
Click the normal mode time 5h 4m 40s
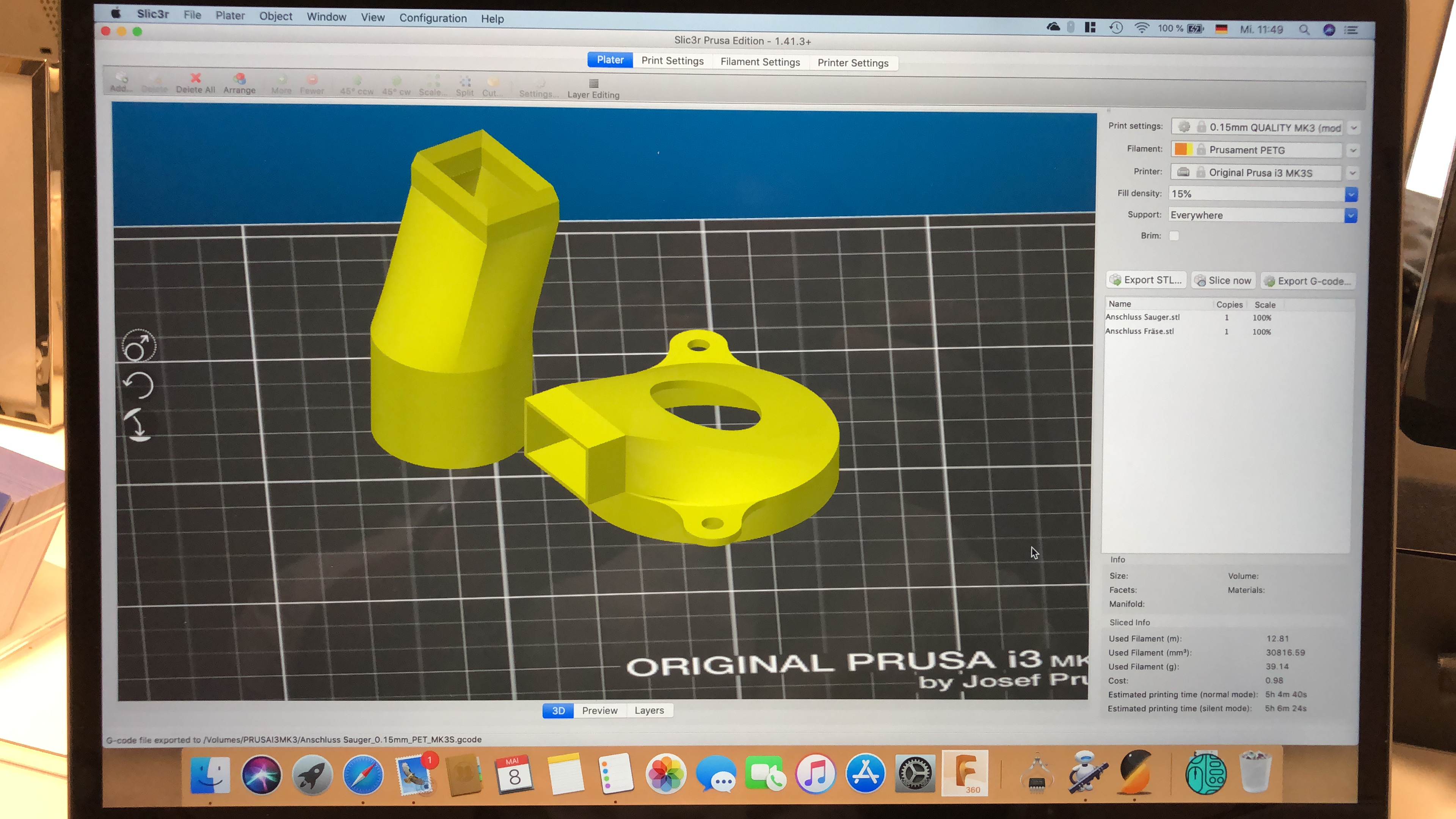click(x=1285, y=695)
